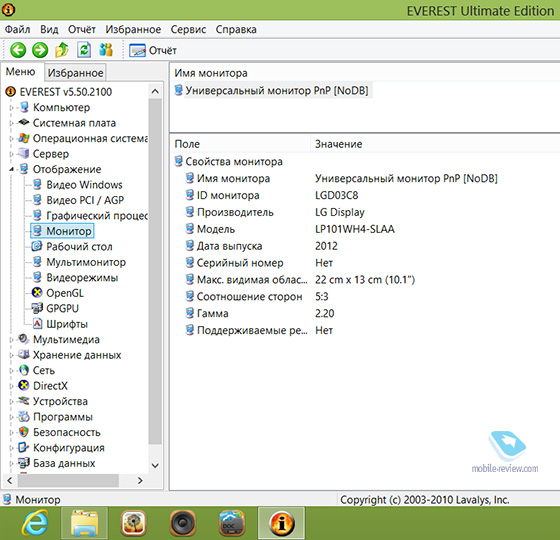Screen dimensions: 560x540
Task: Click tree scrollbar up arrow
Action: click(155, 91)
